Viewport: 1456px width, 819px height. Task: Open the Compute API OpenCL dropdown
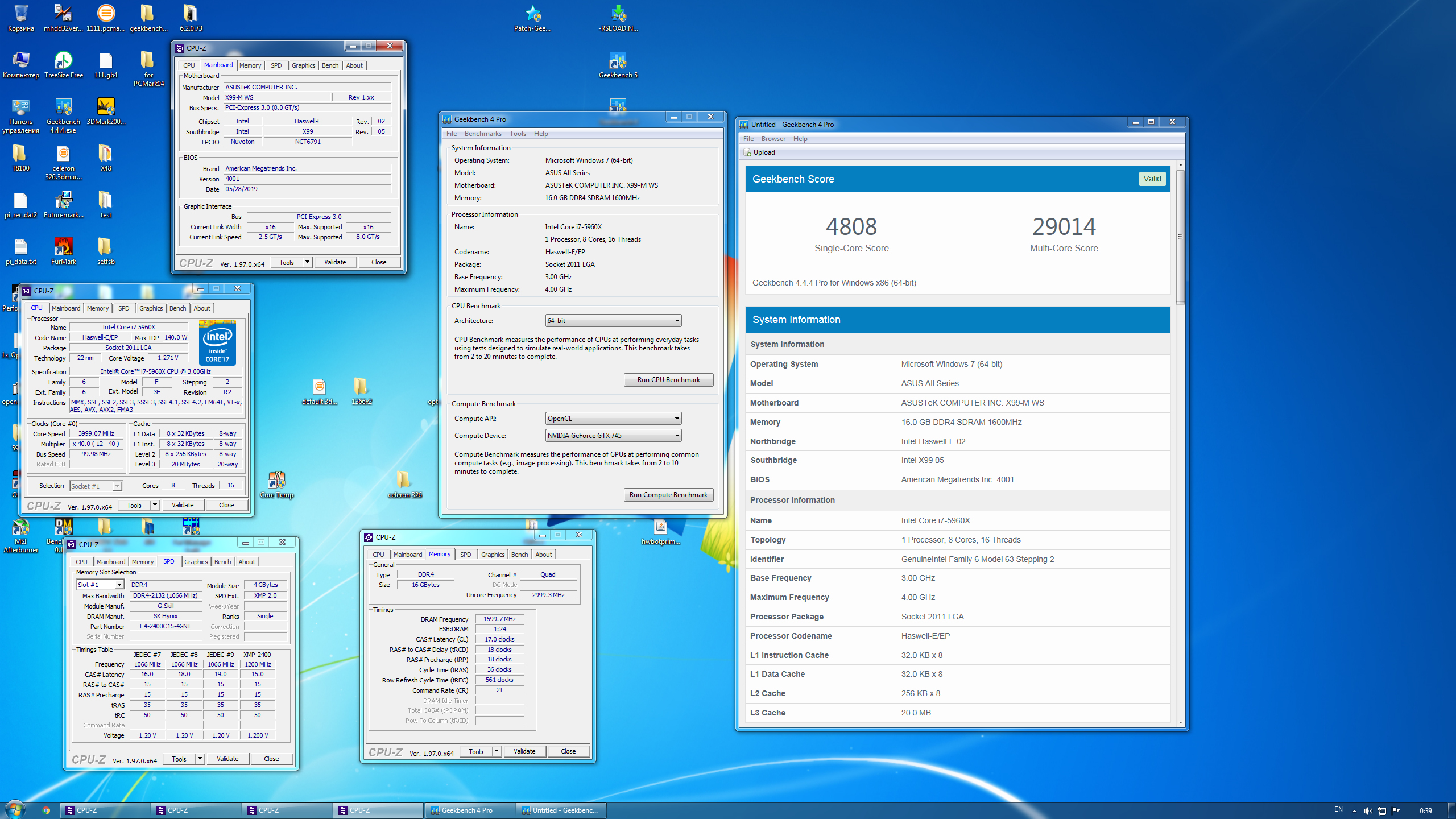click(613, 419)
